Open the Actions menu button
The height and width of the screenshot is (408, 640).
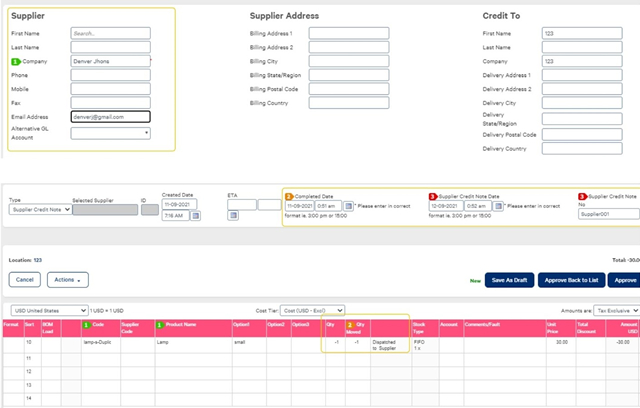[68, 280]
